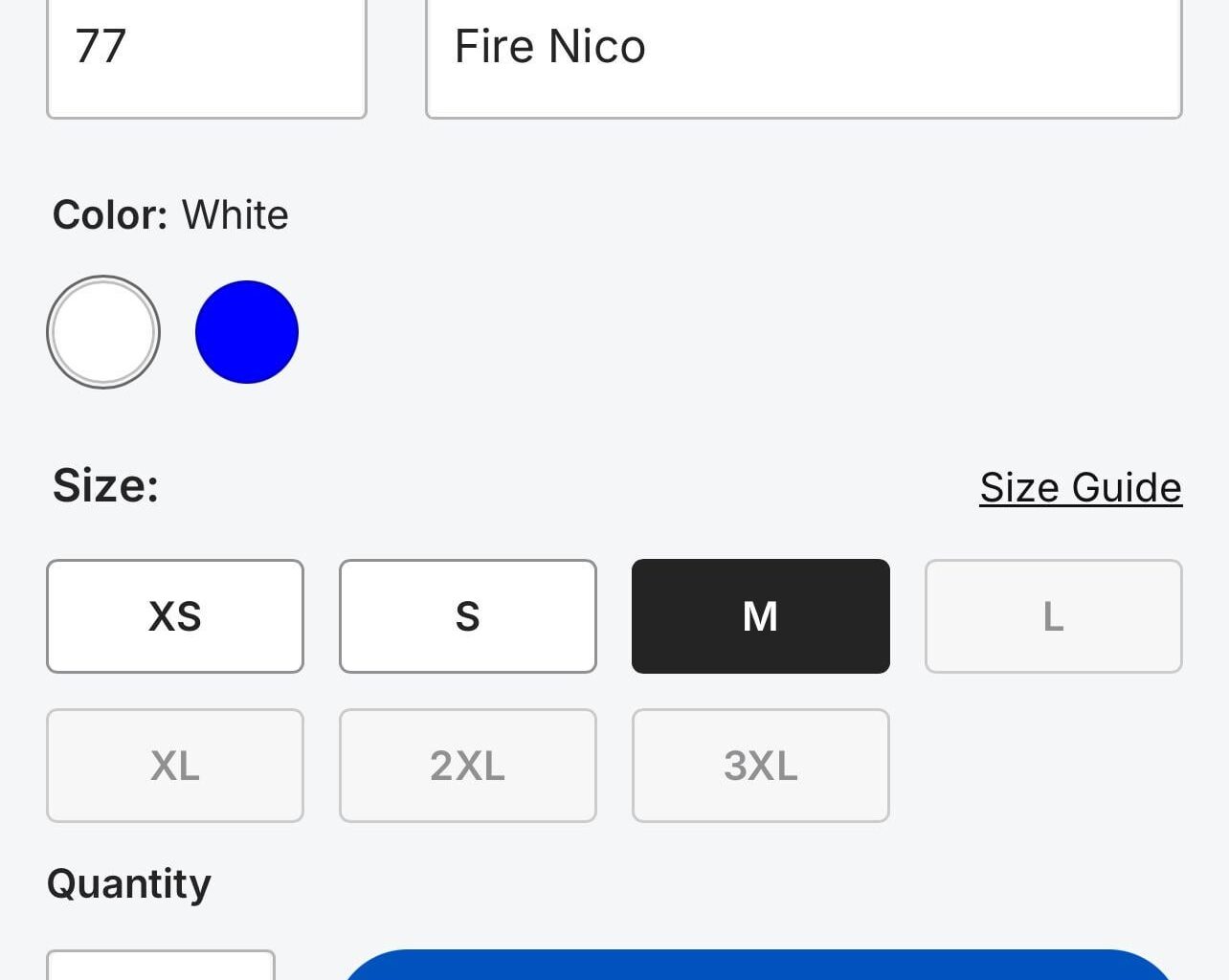Switch color selection to white circle
Screen dimensions: 1229x980
[x=103, y=331]
